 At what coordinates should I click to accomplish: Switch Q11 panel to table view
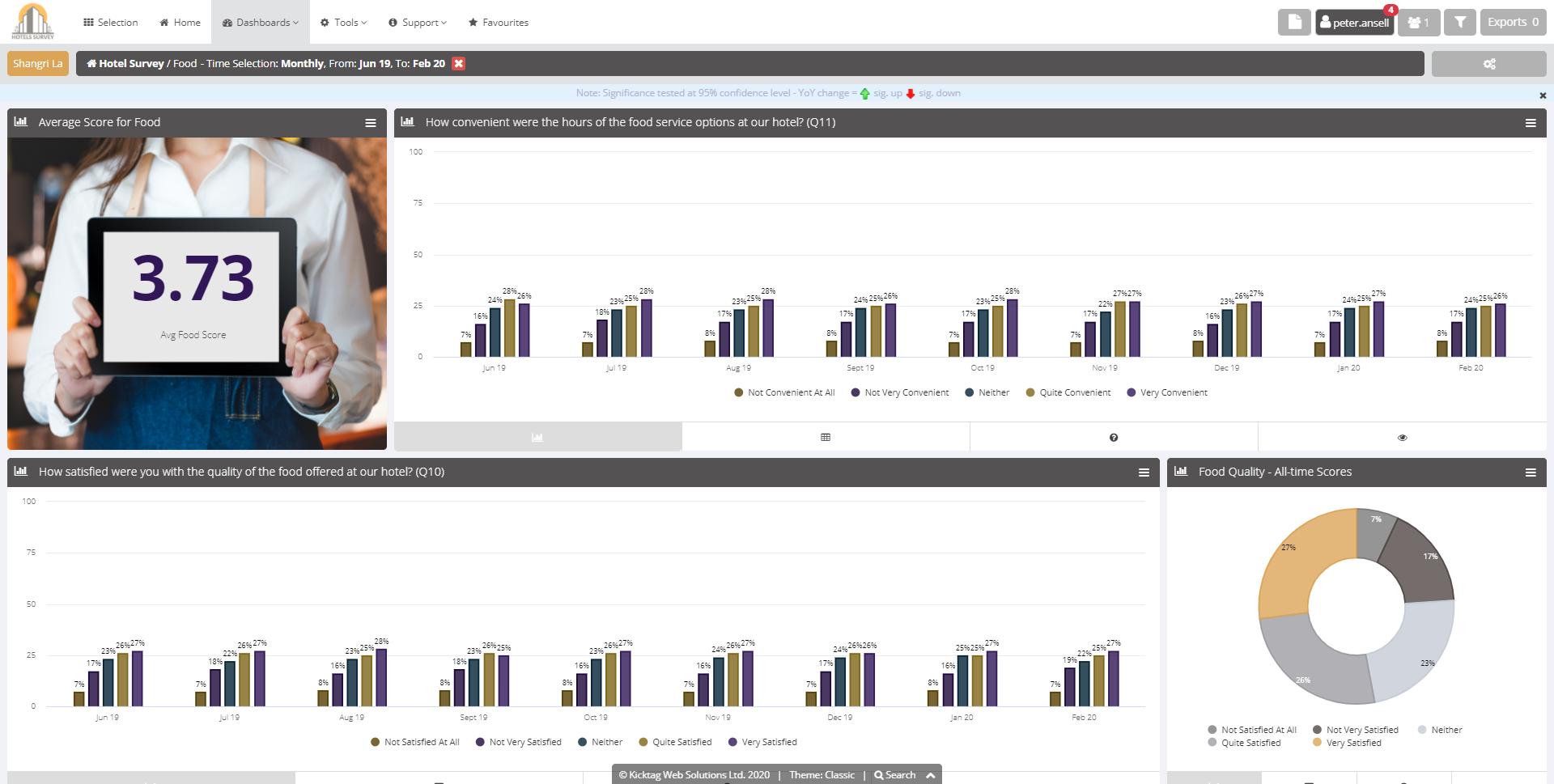pyautogui.click(x=825, y=437)
